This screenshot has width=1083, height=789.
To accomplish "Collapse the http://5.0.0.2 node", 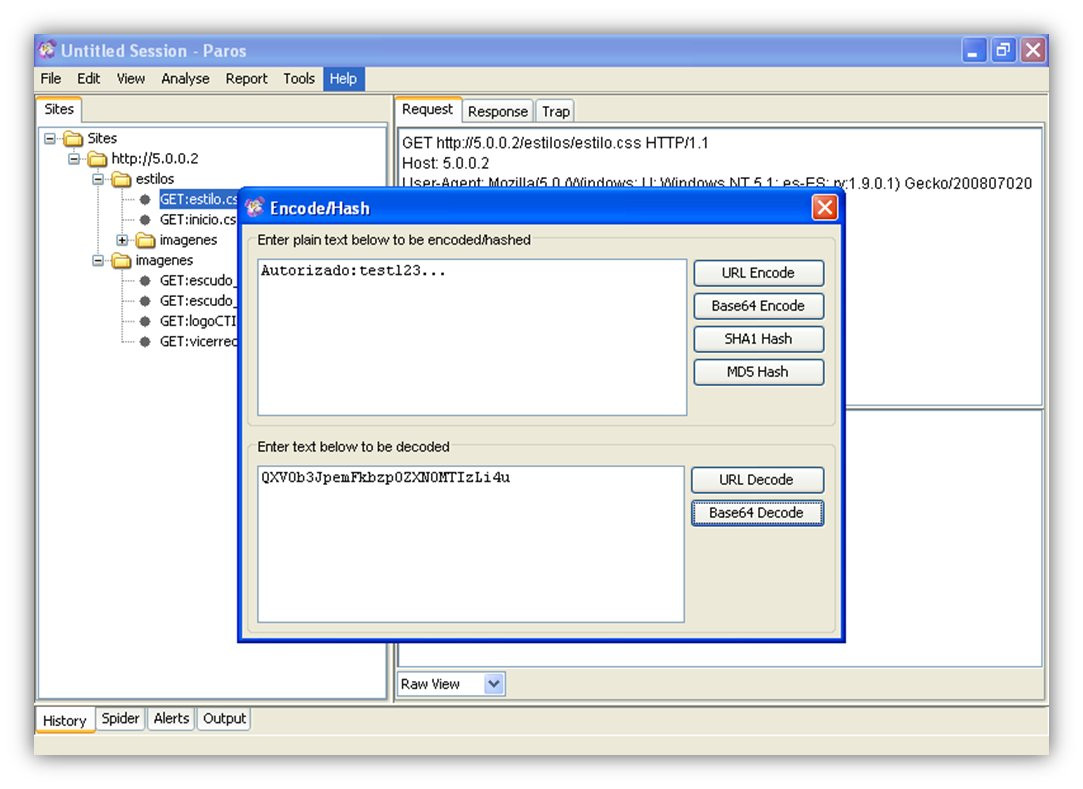I will coord(74,159).
